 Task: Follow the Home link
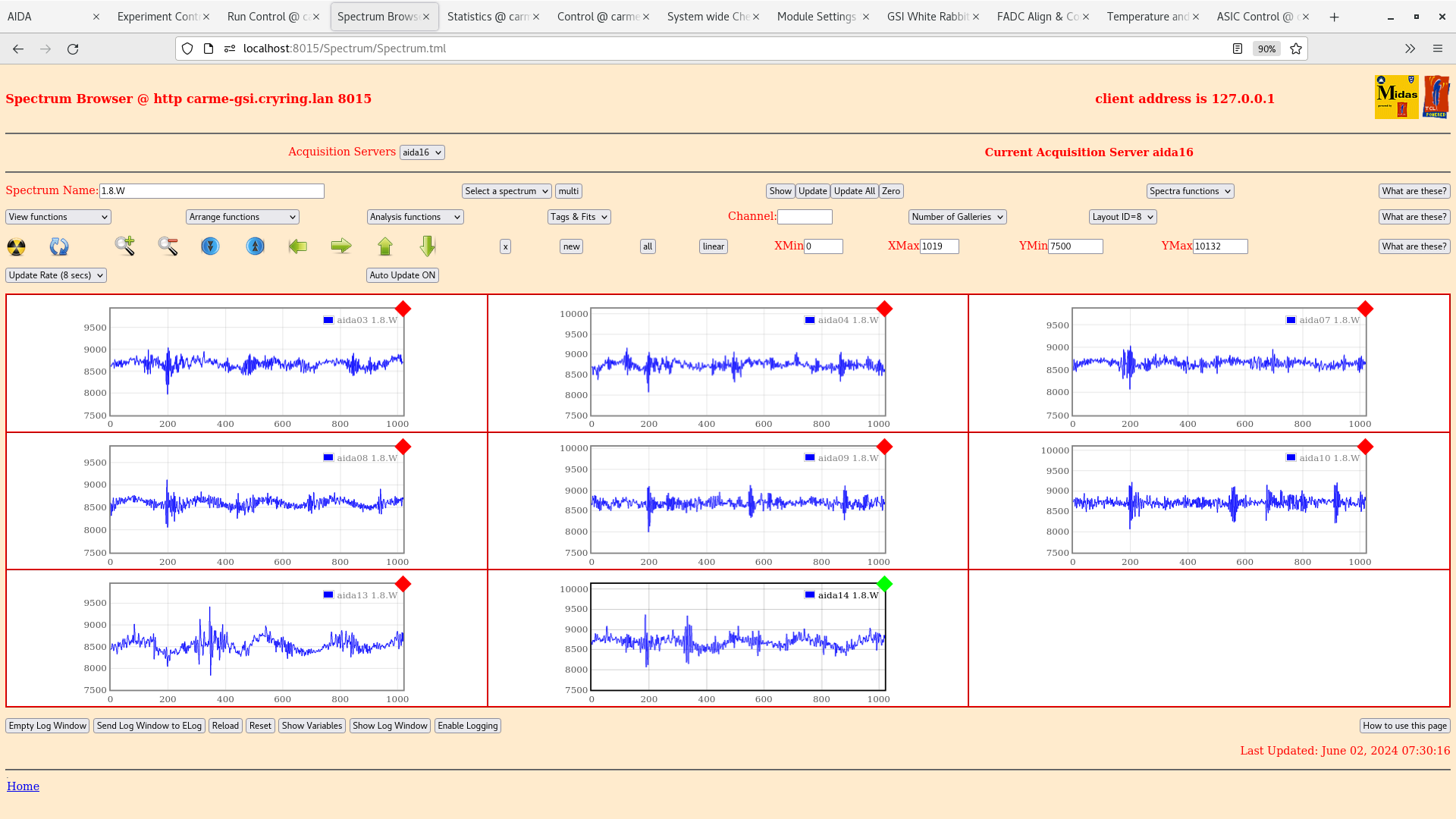pos(23,786)
